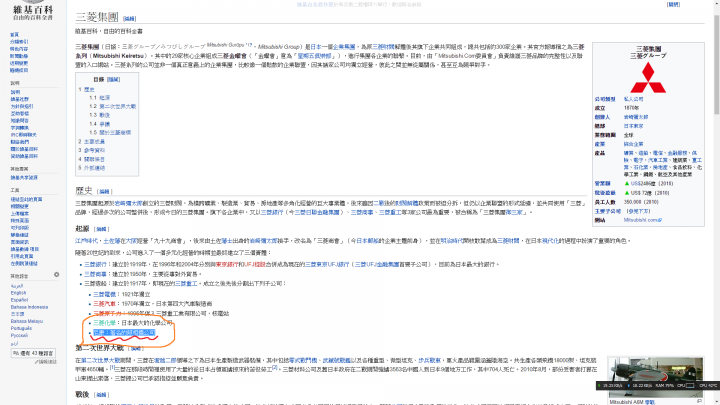Open the 上傳檔案 tool link
The width and height of the screenshot is (720, 405).
pyautogui.click(x=19, y=214)
